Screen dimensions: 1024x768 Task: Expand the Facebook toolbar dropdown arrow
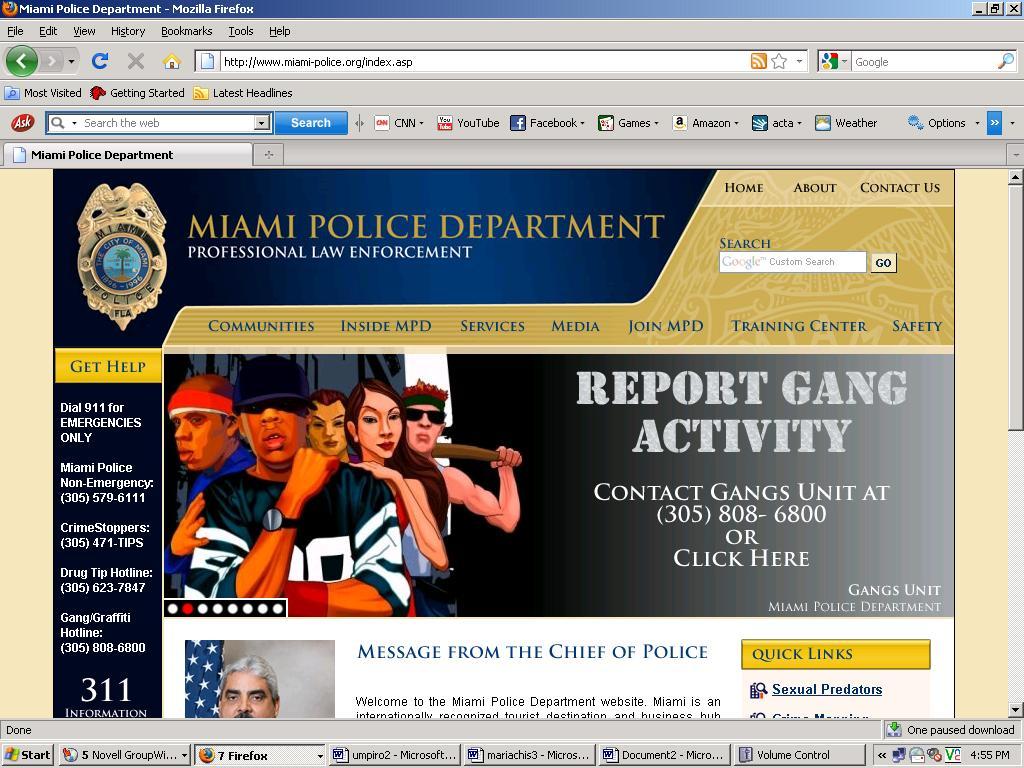click(x=582, y=124)
